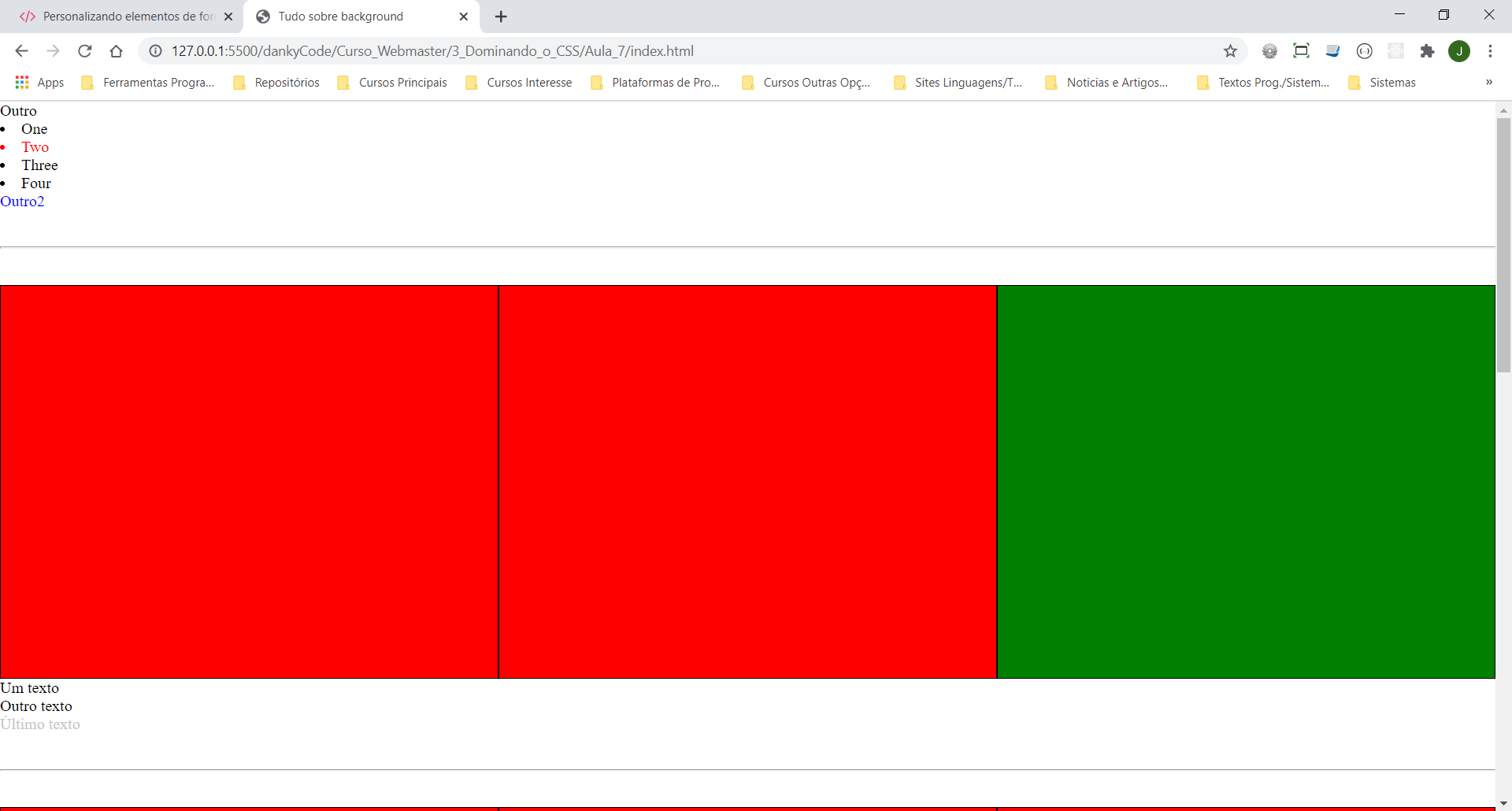The width and height of the screenshot is (1512, 811).
Task: Open the home page button
Action: (116, 51)
